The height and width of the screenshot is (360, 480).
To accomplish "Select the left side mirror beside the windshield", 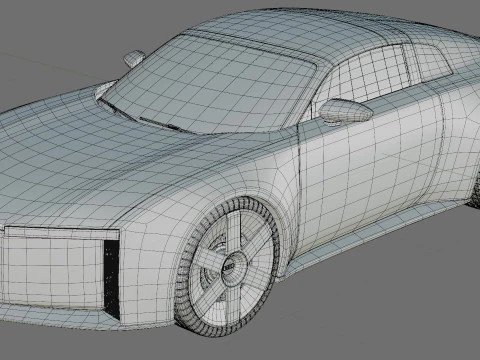I will point(134,58).
